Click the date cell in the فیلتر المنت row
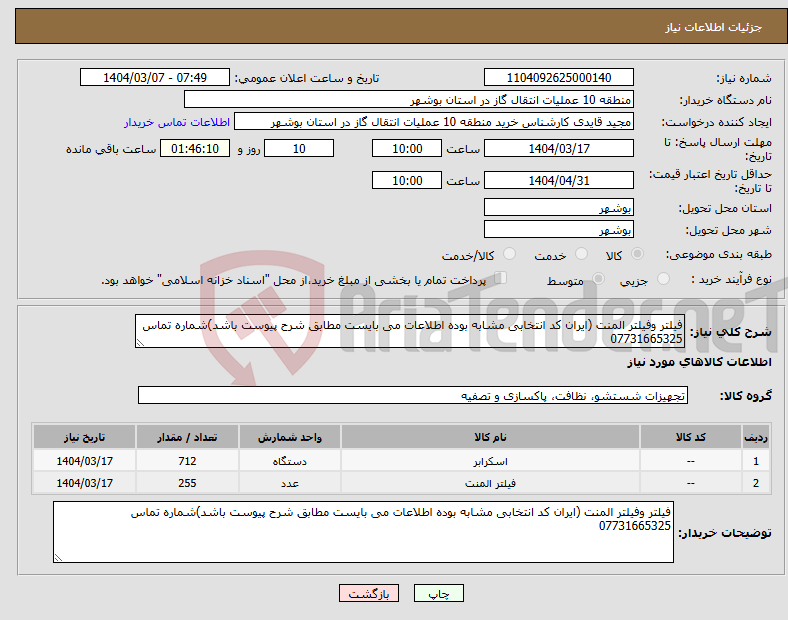788x620 pixels. pos(84,483)
